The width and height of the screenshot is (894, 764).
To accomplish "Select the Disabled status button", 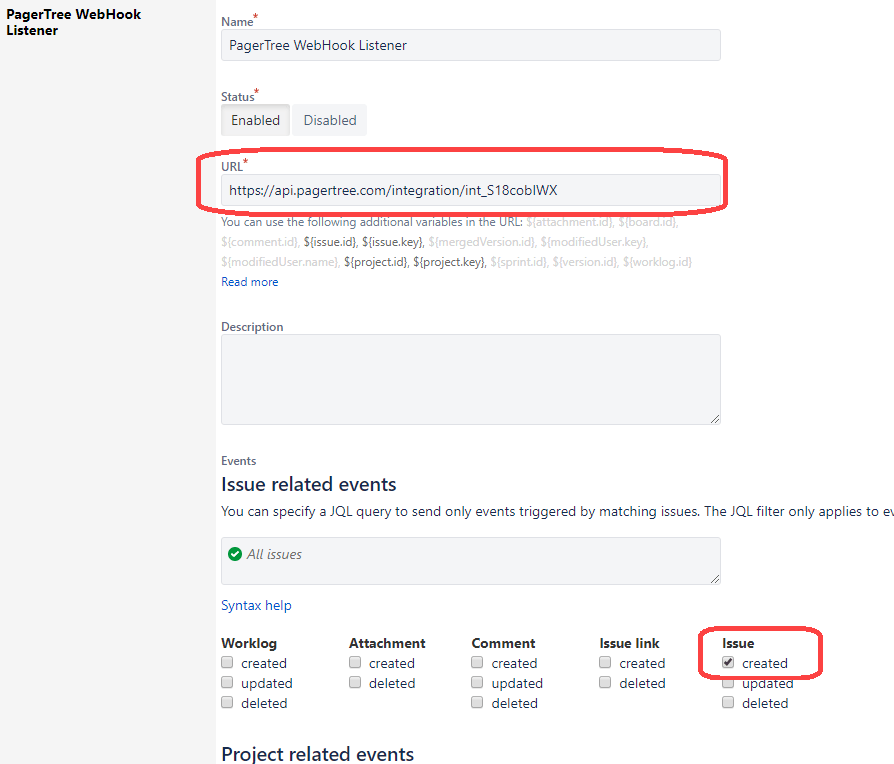I will tap(329, 120).
